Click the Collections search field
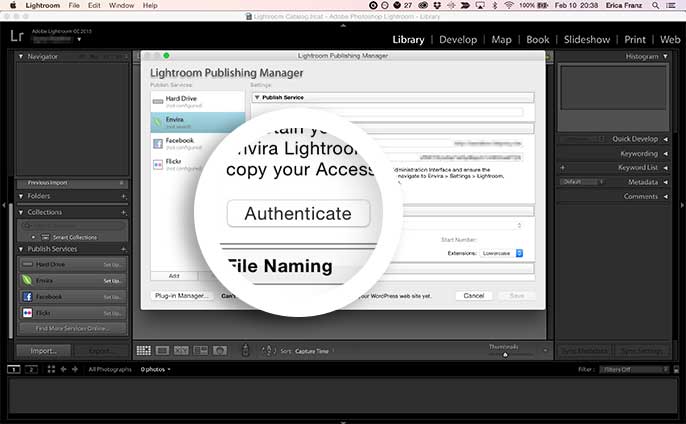The image size is (686, 424). (72, 225)
